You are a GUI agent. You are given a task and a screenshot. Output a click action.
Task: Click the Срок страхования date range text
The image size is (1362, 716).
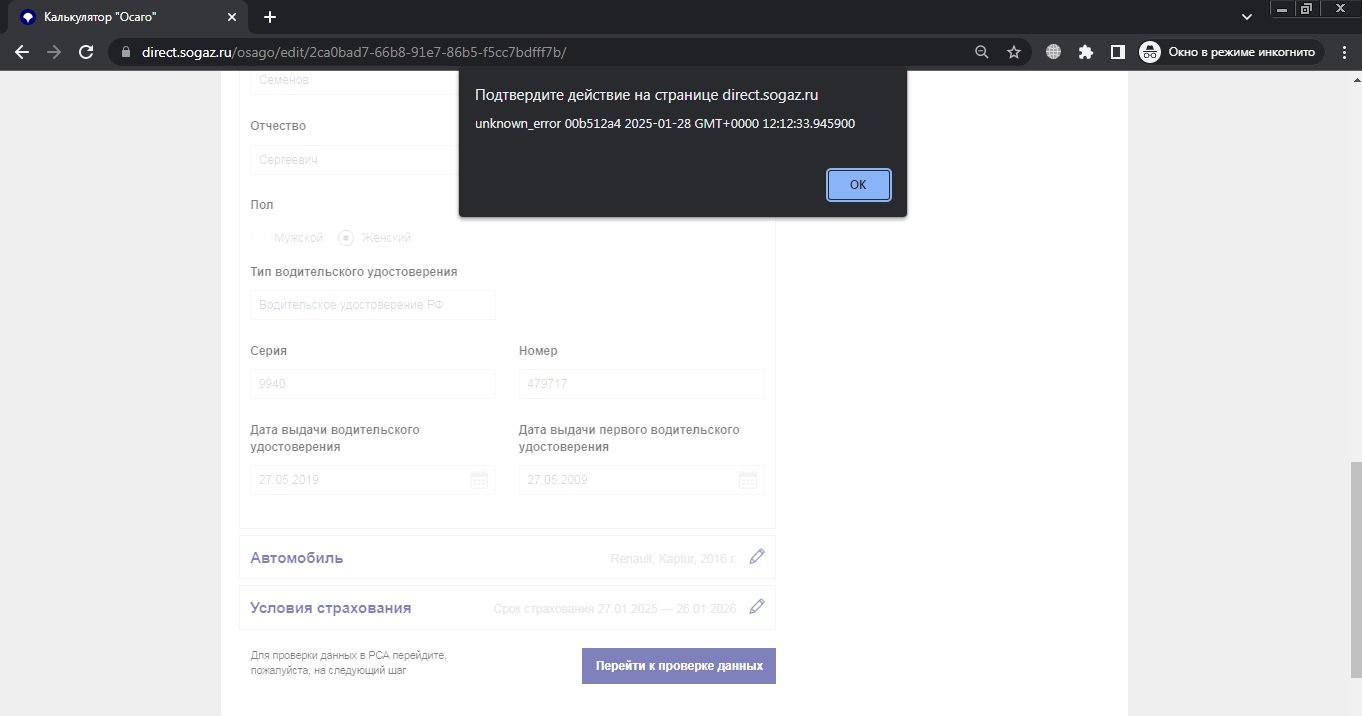tap(615, 608)
